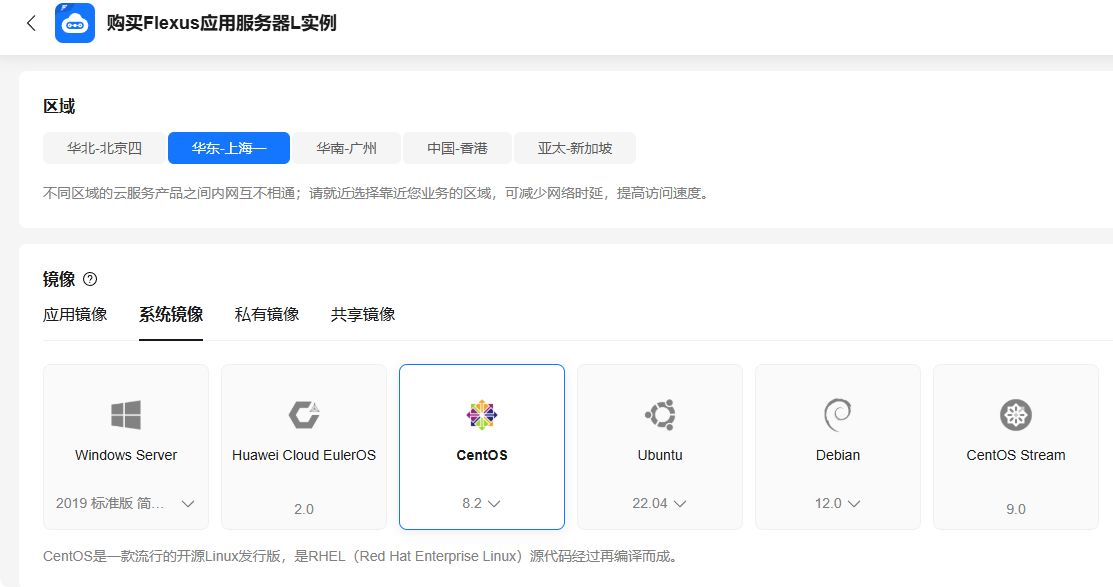Screen dimensions: 1113x587
Task: Choose the CentOS Stream card label
Action: [x=1016, y=455]
